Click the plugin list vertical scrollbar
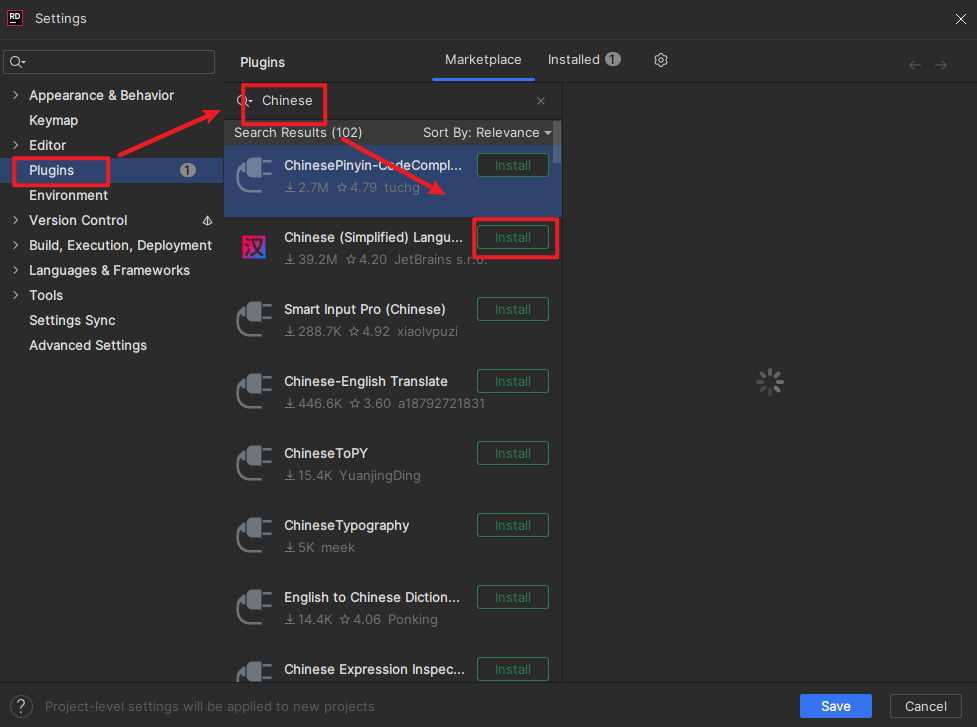This screenshot has width=977, height=727. (558, 142)
